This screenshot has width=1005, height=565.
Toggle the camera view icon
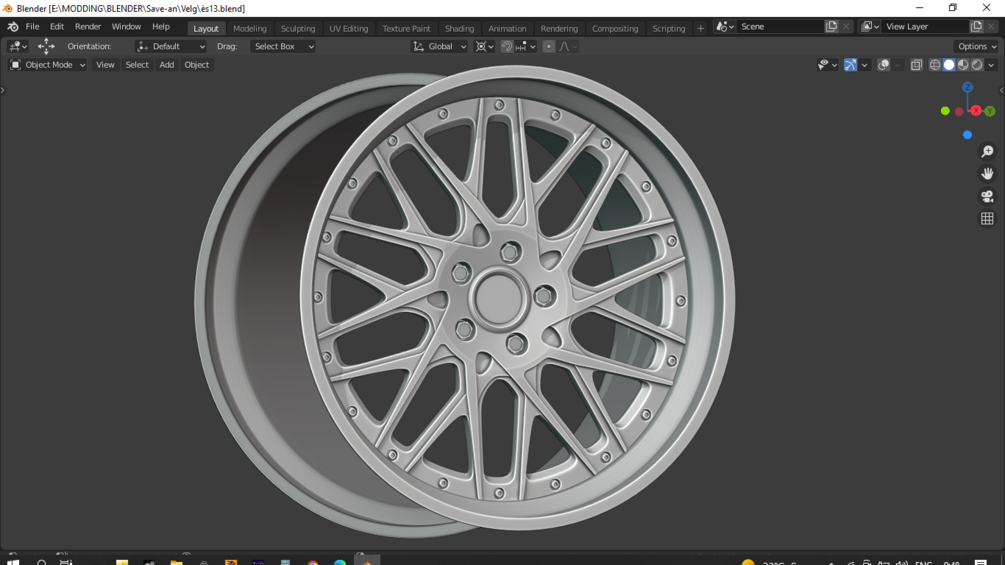[987, 196]
